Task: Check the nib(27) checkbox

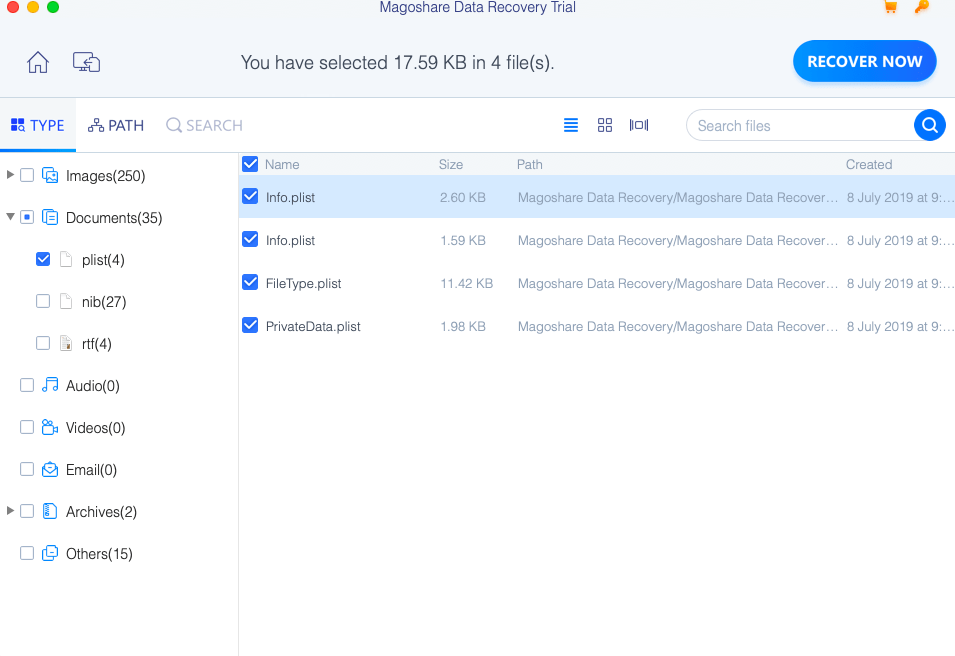Action: tap(43, 302)
